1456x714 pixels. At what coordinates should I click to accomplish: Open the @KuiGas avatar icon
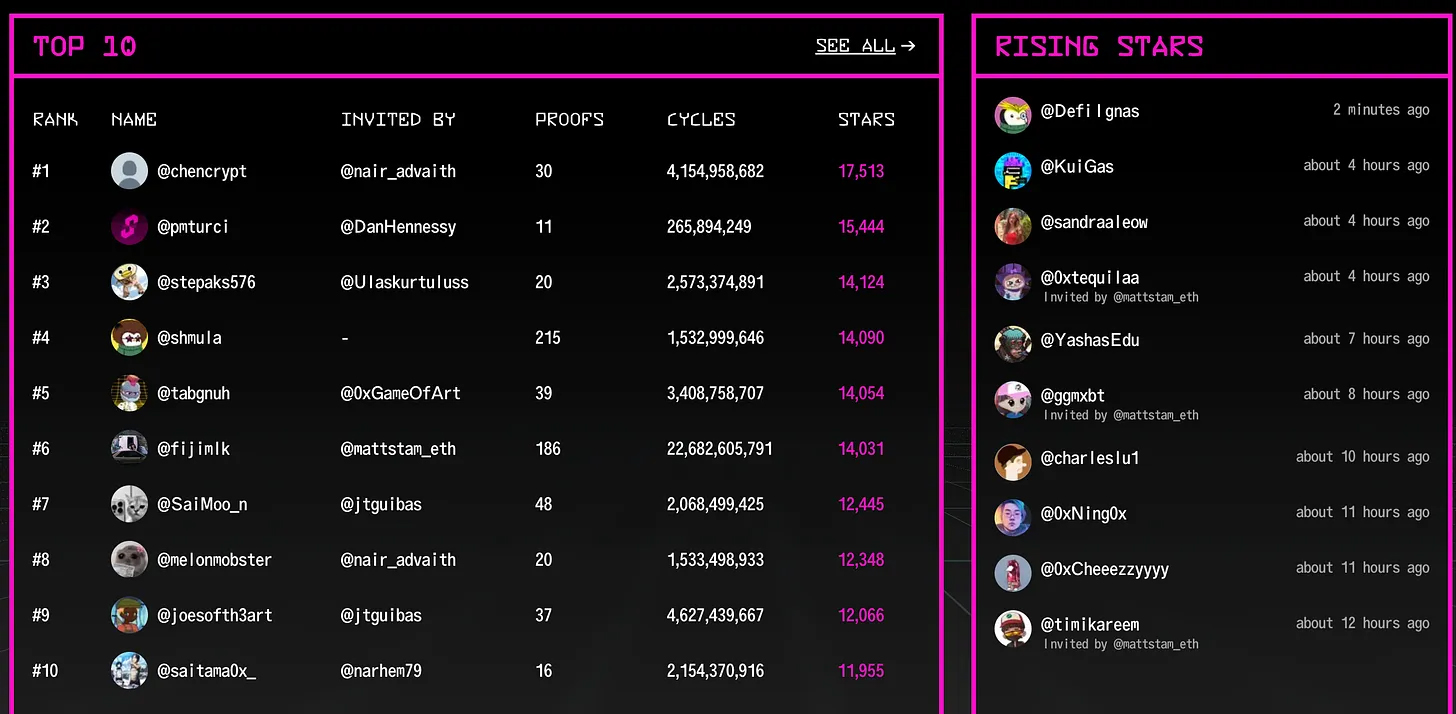tap(1012, 170)
